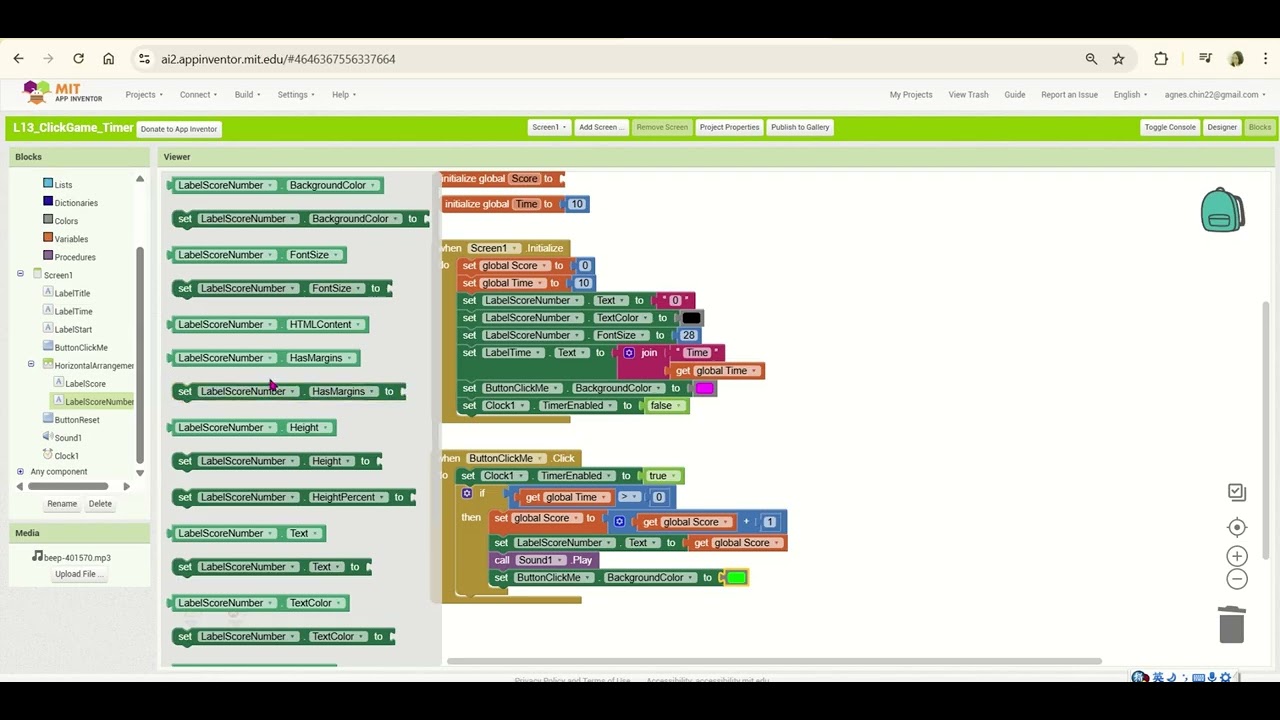Collapse the HorizontalArrangement tree node

(x=31, y=364)
